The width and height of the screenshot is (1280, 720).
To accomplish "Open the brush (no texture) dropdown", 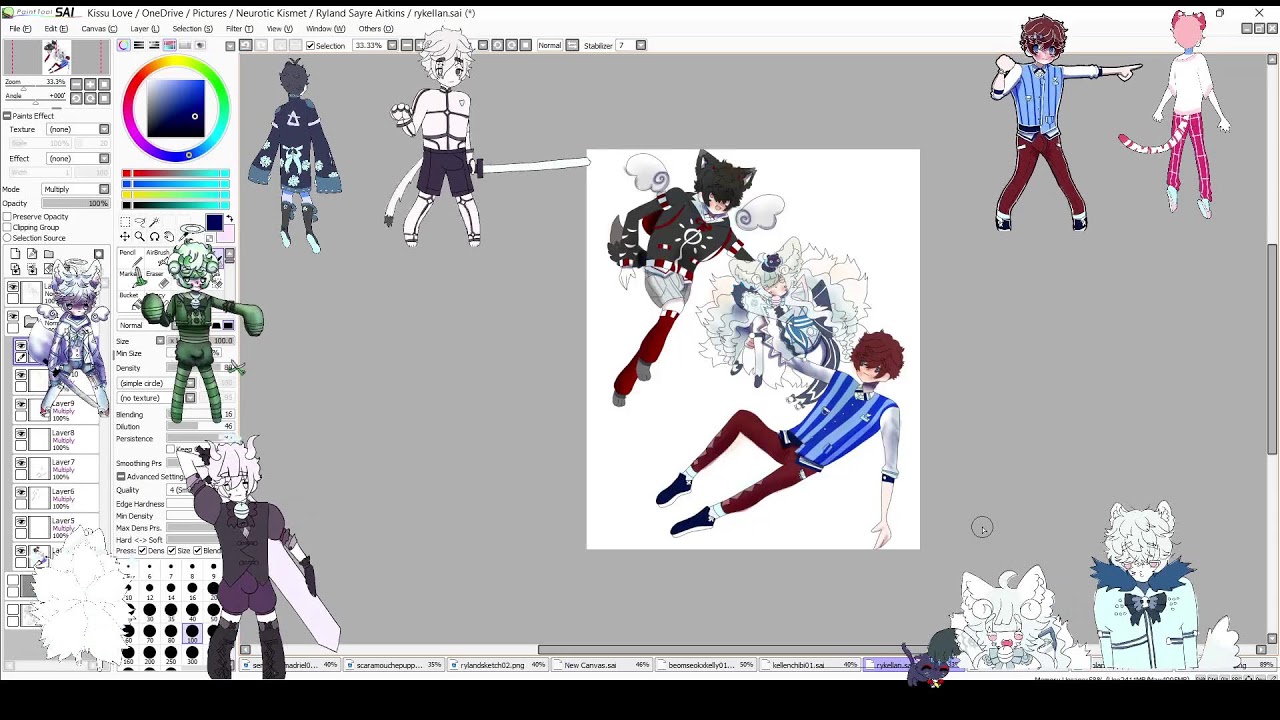I will (x=157, y=398).
